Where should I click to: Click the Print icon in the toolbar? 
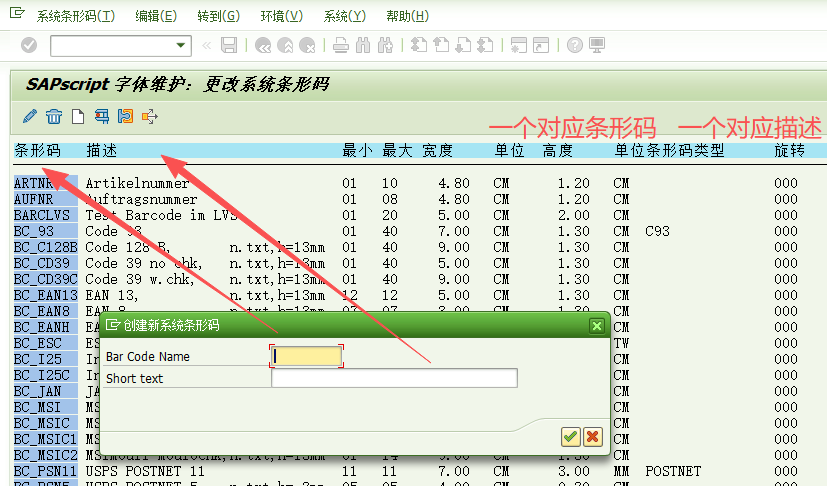[341, 45]
